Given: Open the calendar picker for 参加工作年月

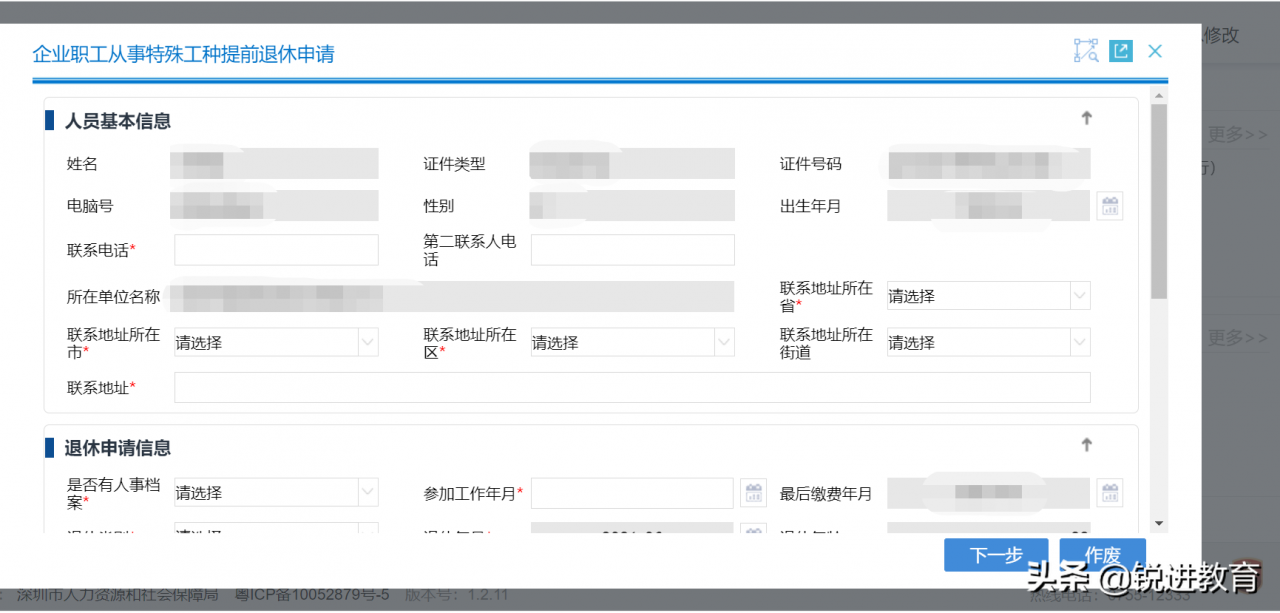Looking at the screenshot, I should point(753,492).
